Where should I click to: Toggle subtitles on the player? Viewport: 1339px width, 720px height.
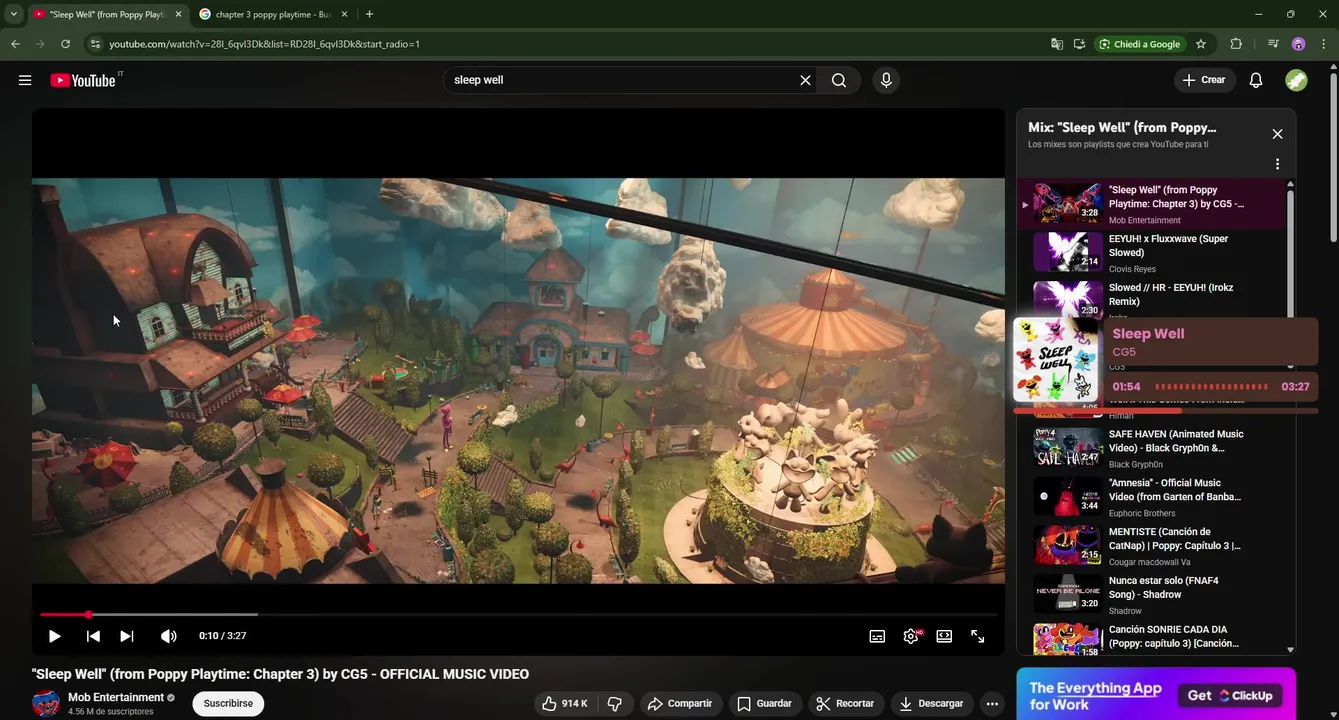pos(877,636)
